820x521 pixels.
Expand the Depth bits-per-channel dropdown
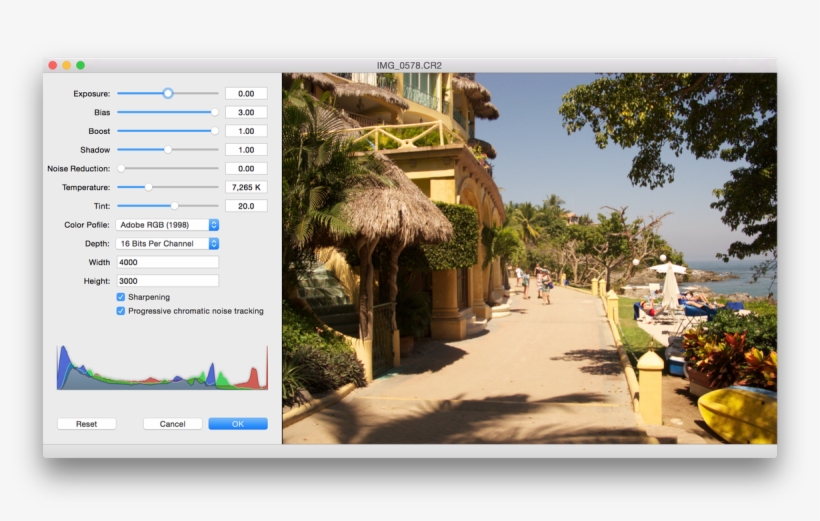(x=167, y=244)
